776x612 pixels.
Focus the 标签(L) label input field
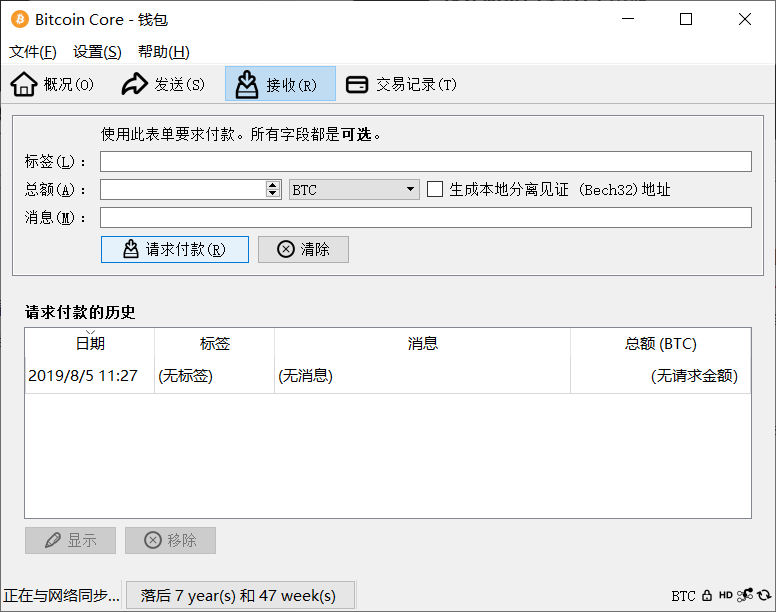tap(426, 162)
